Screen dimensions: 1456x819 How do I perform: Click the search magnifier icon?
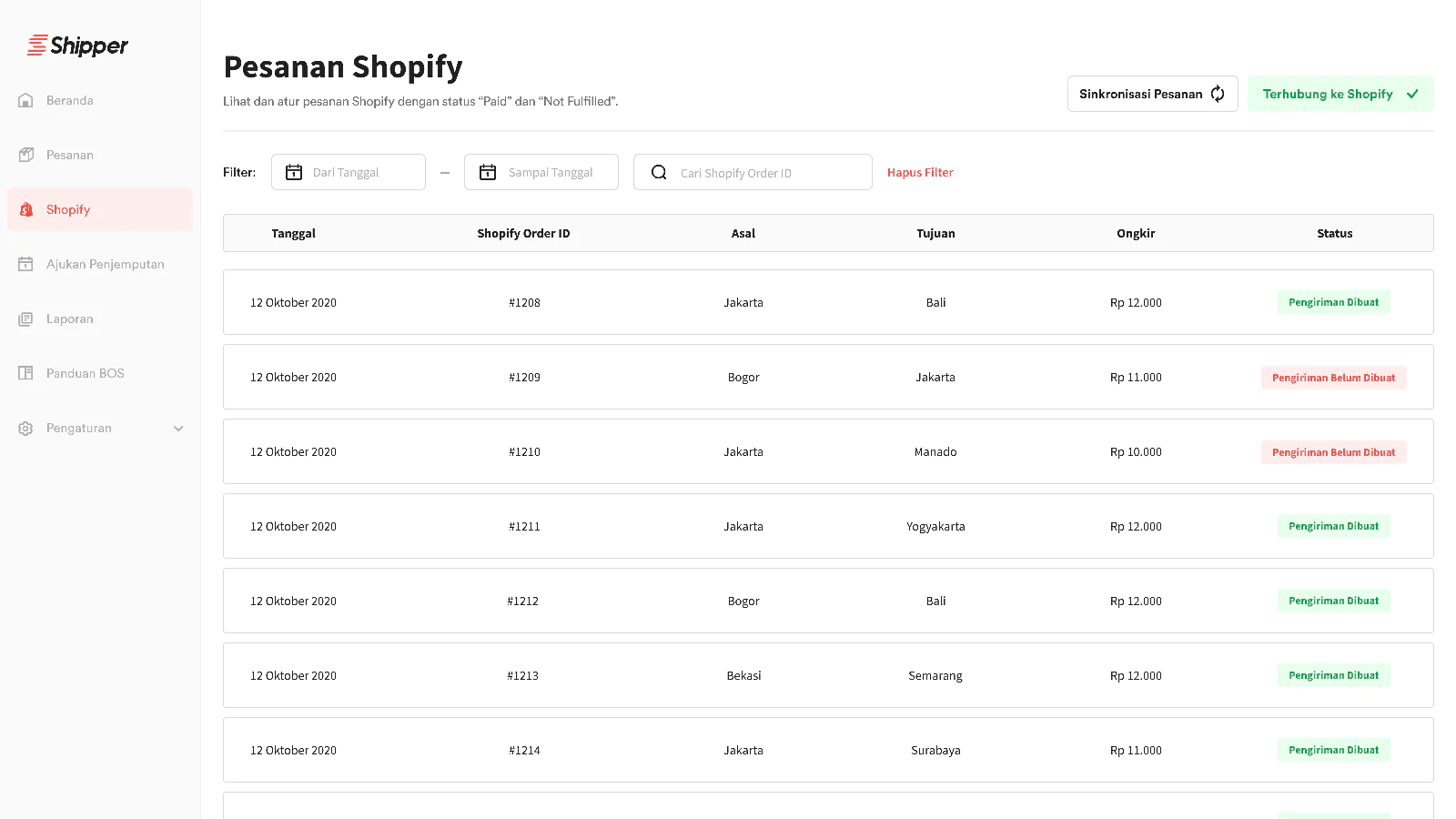point(659,172)
